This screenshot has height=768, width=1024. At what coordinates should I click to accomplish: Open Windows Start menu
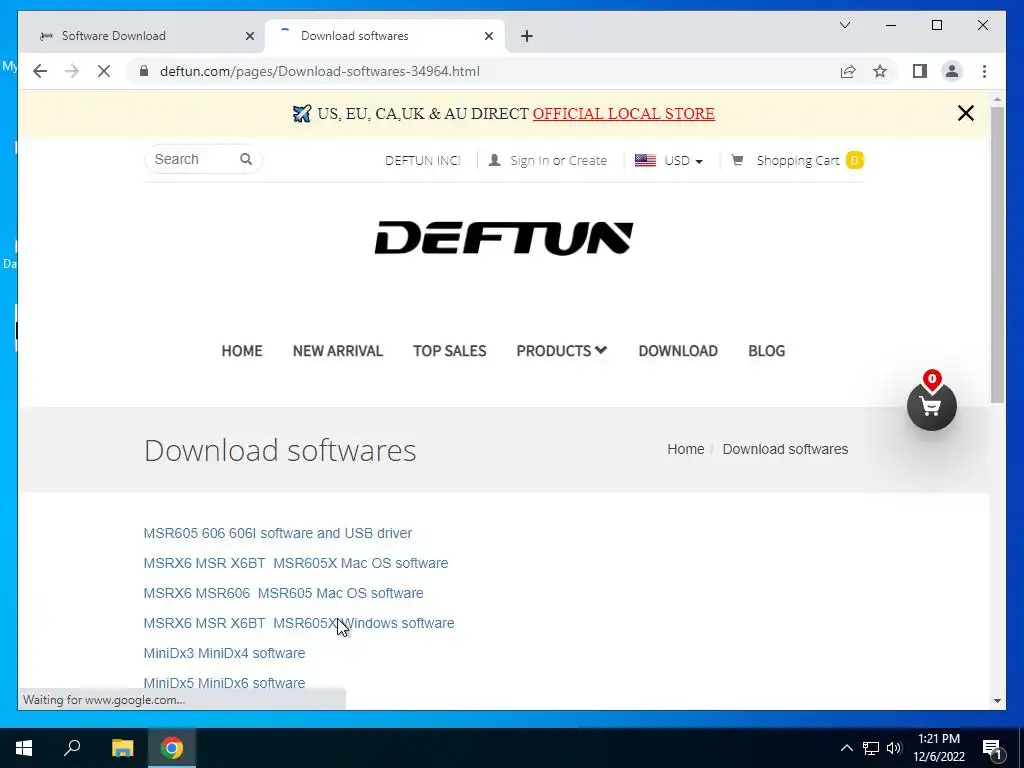(x=24, y=748)
